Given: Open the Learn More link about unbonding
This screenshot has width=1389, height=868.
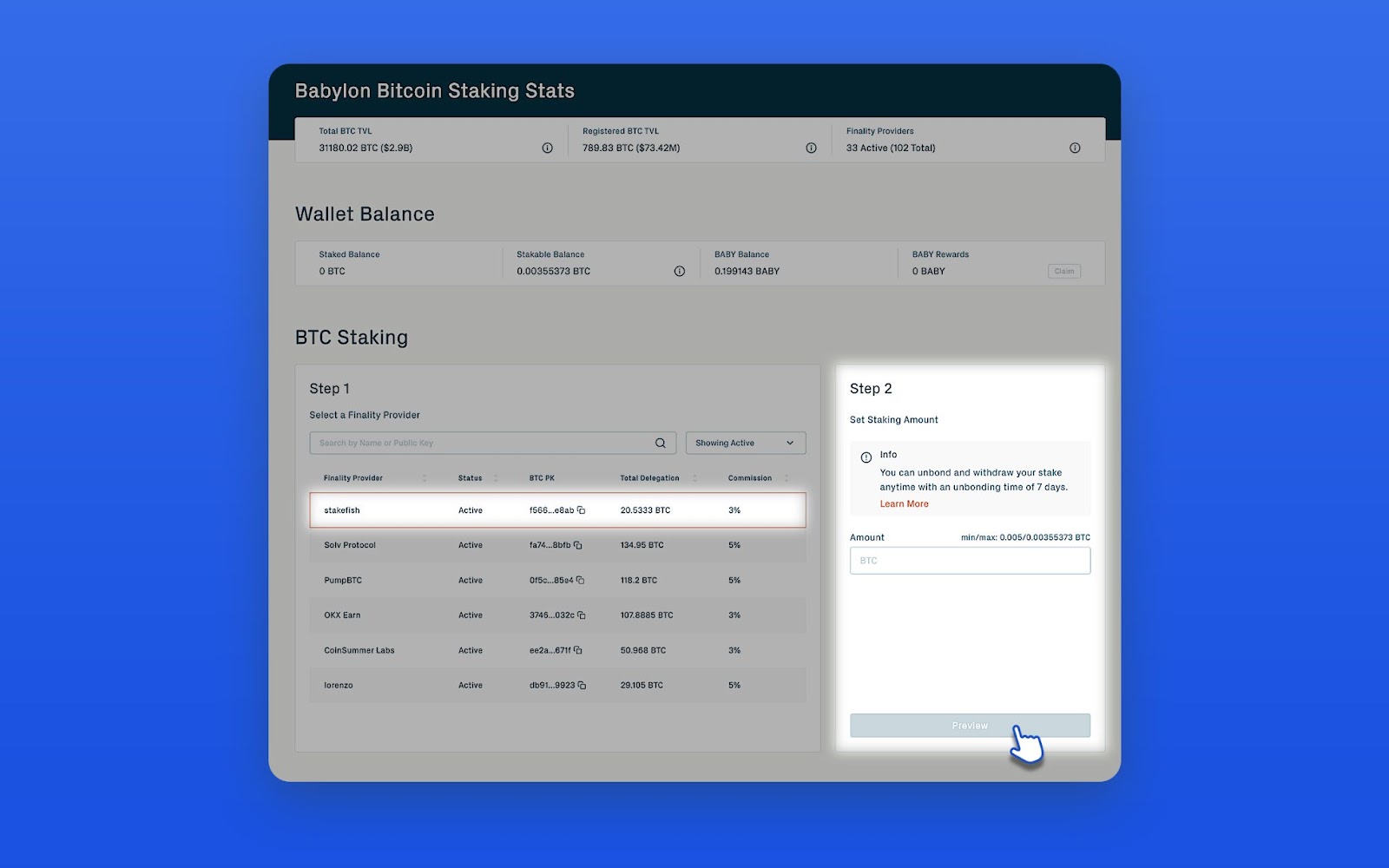Looking at the screenshot, I should click(x=904, y=503).
